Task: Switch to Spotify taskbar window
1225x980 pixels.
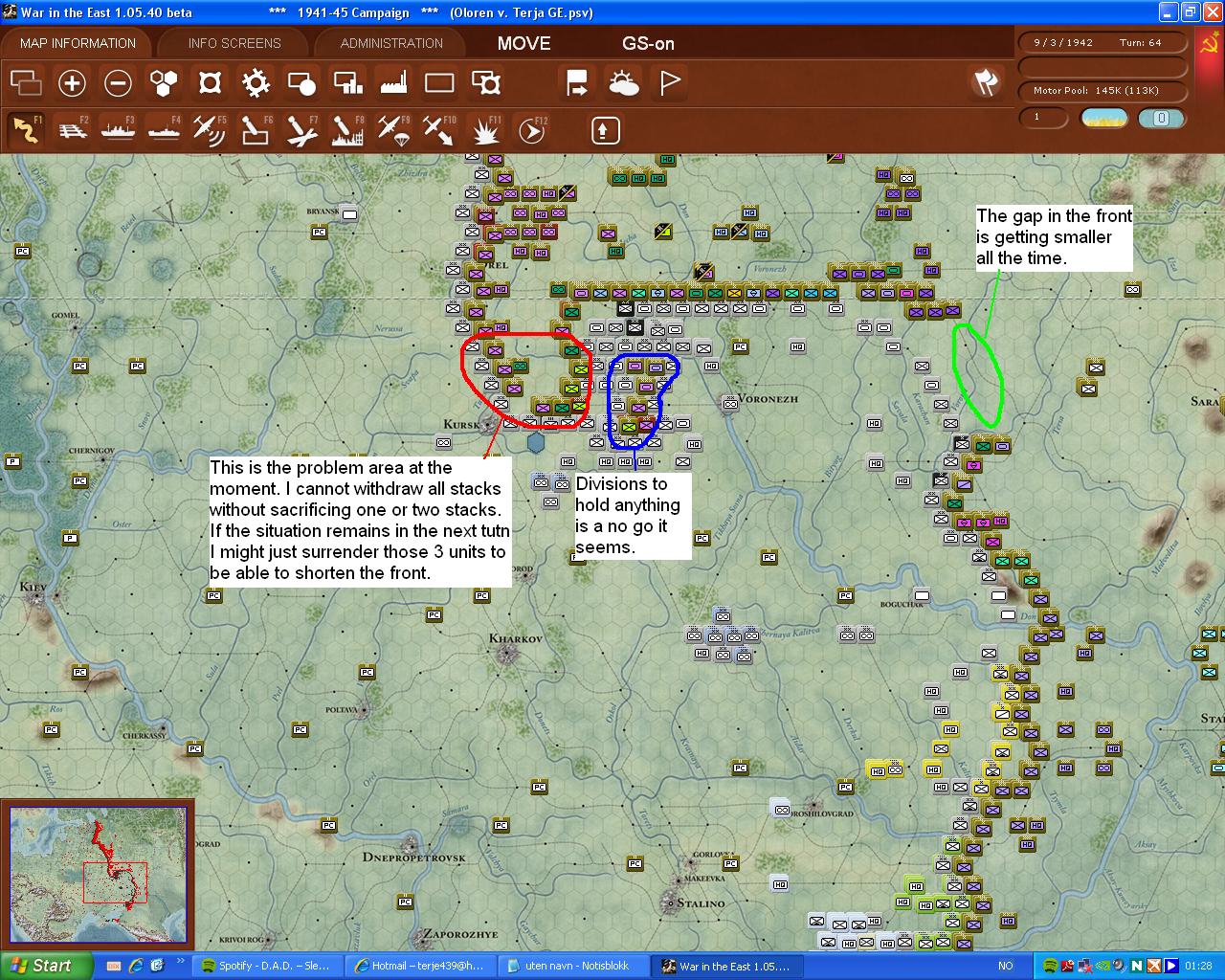Action: [x=269, y=966]
